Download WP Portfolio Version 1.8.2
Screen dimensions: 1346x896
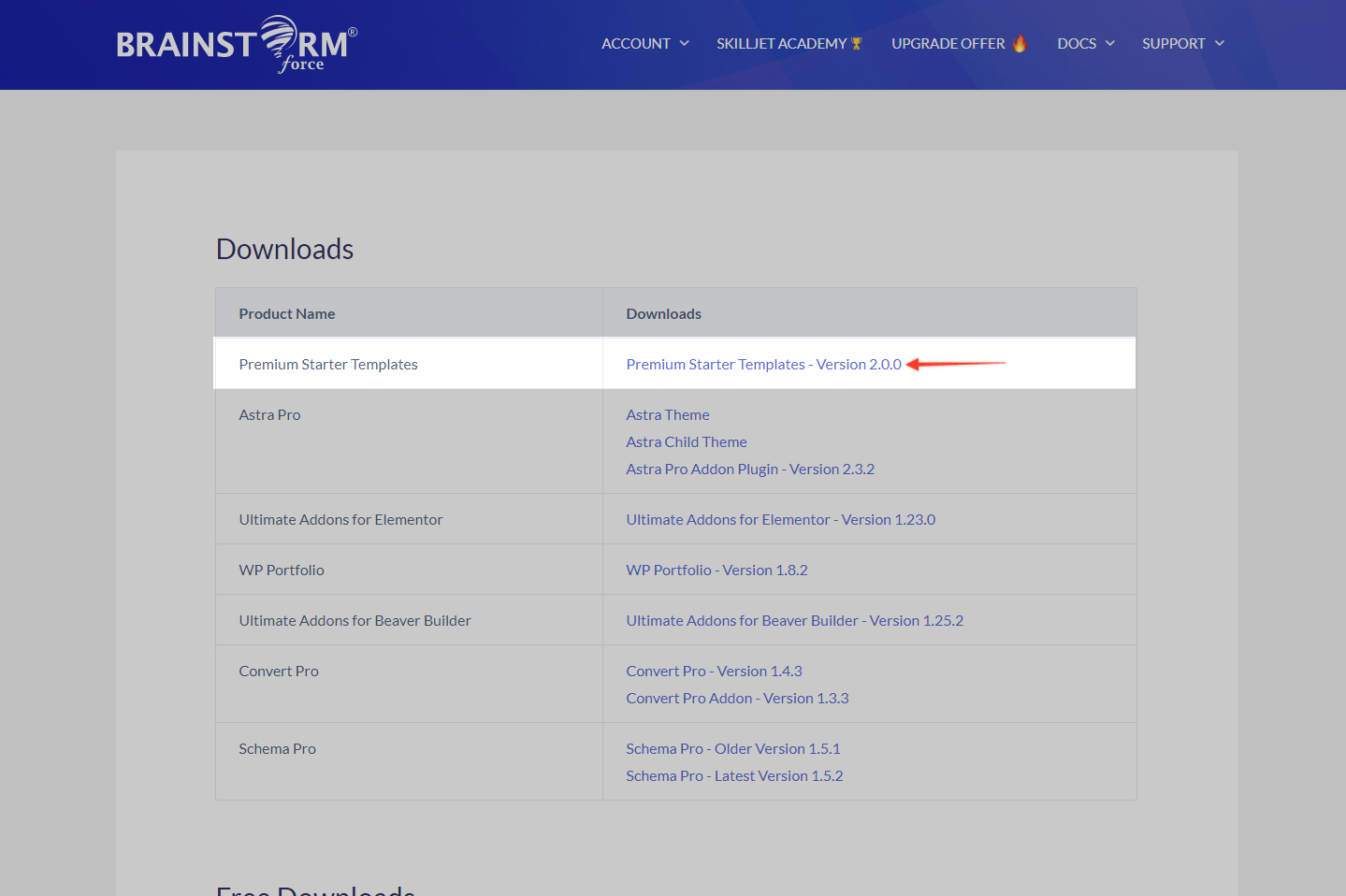[717, 570]
